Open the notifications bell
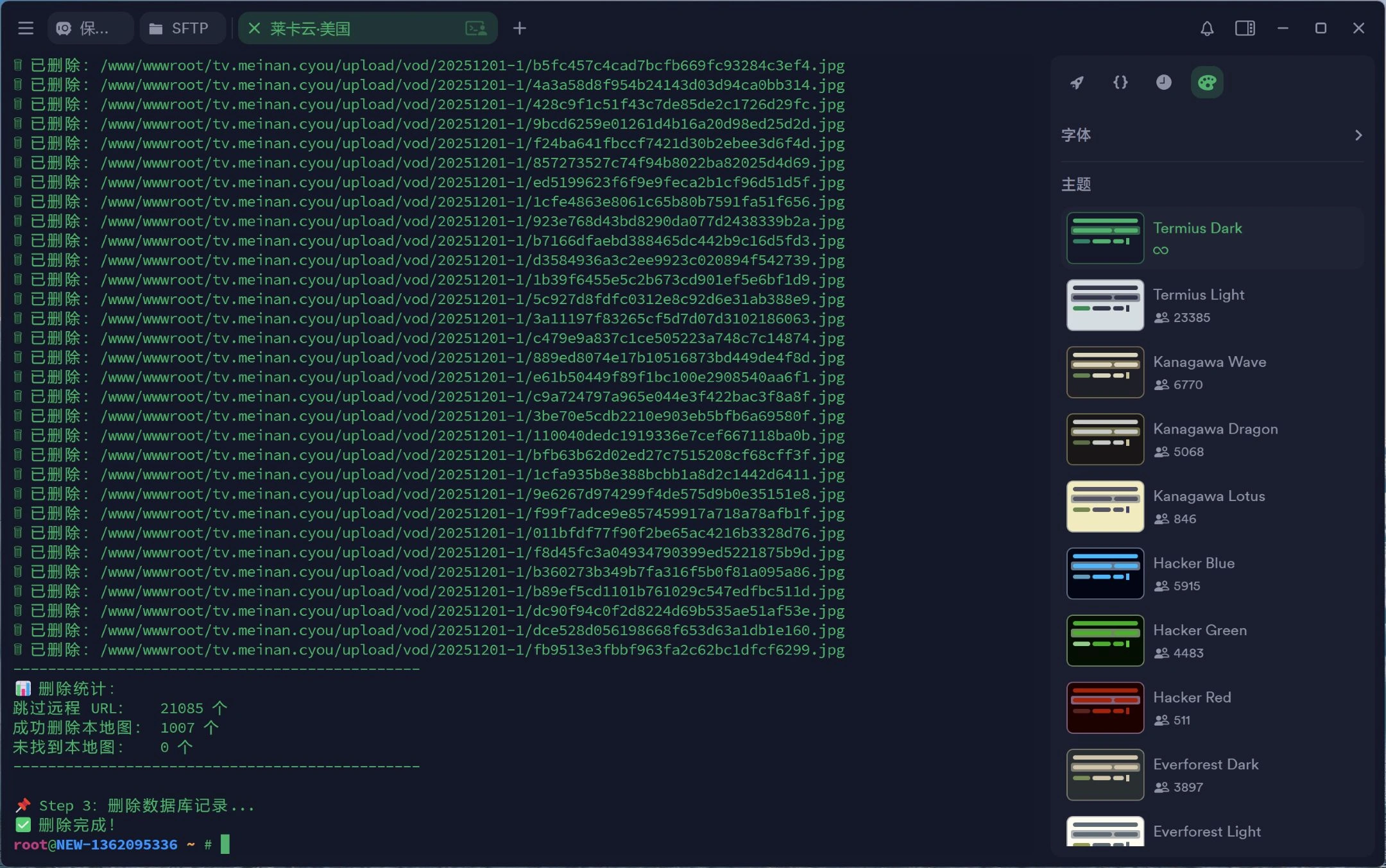 click(x=1207, y=28)
